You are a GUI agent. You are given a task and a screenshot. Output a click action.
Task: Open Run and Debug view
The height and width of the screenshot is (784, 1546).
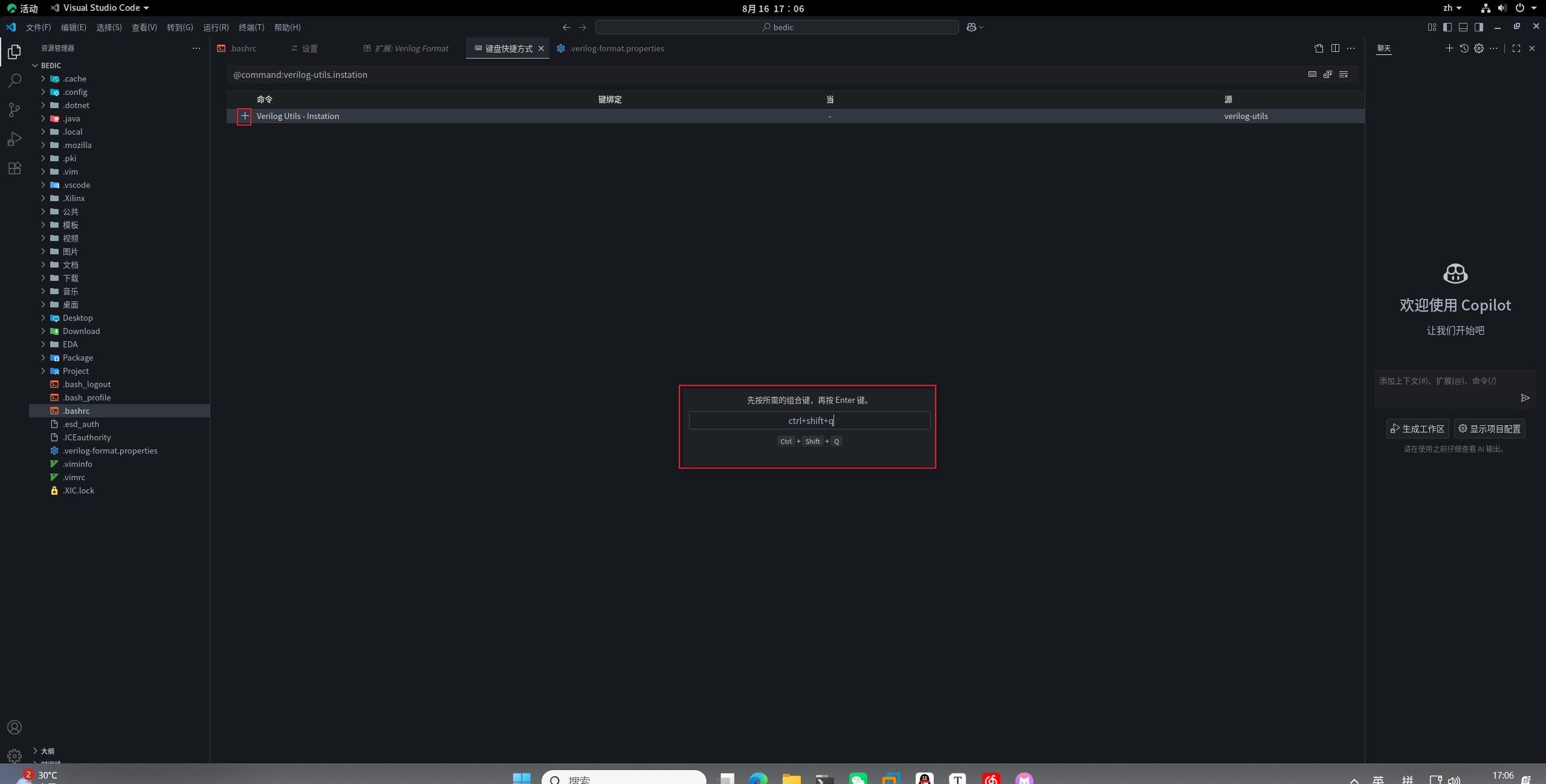tap(15, 139)
